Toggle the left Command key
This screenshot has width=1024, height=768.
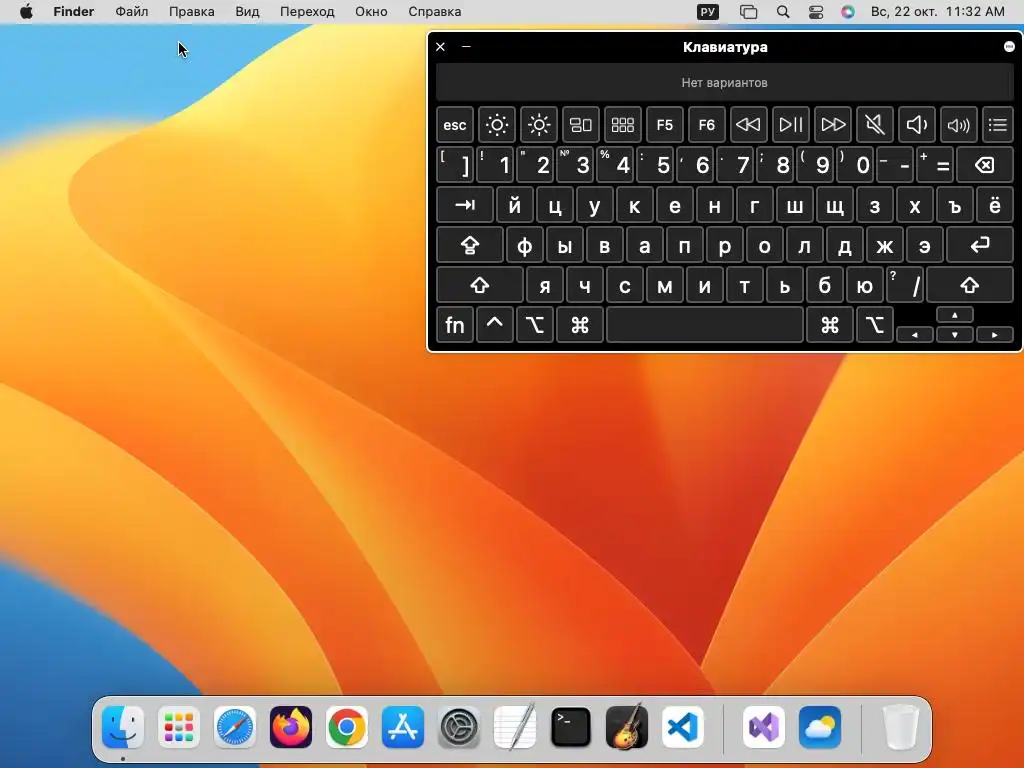[580, 325]
